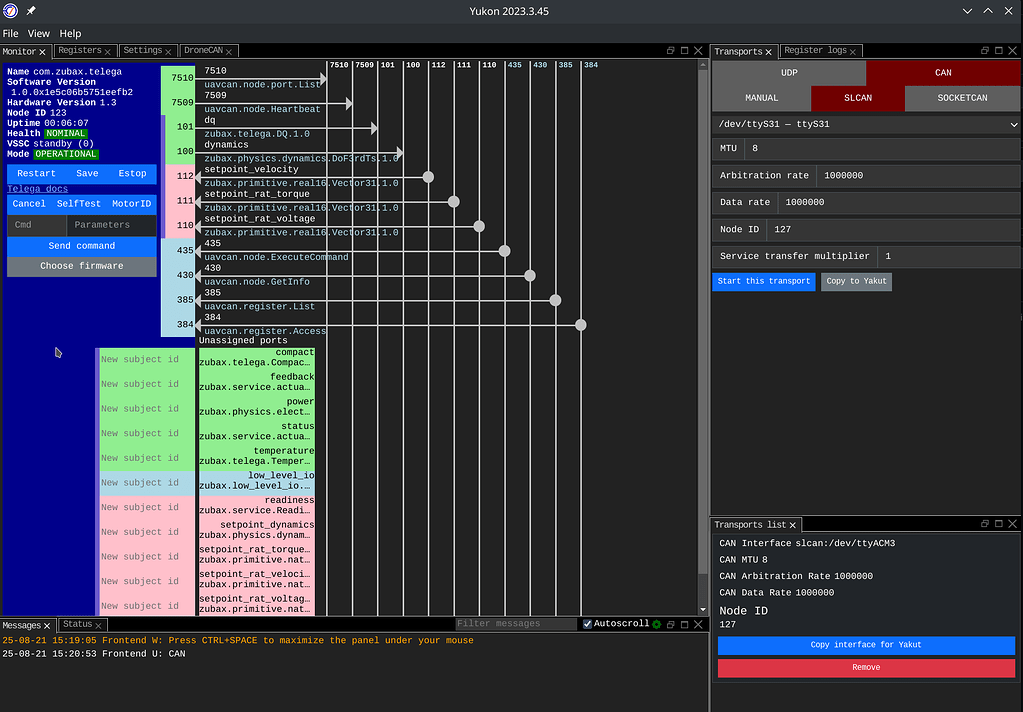The width and height of the screenshot is (1023, 712).
Task: Click the MotorID button
Action: click(x=131, y=204)
